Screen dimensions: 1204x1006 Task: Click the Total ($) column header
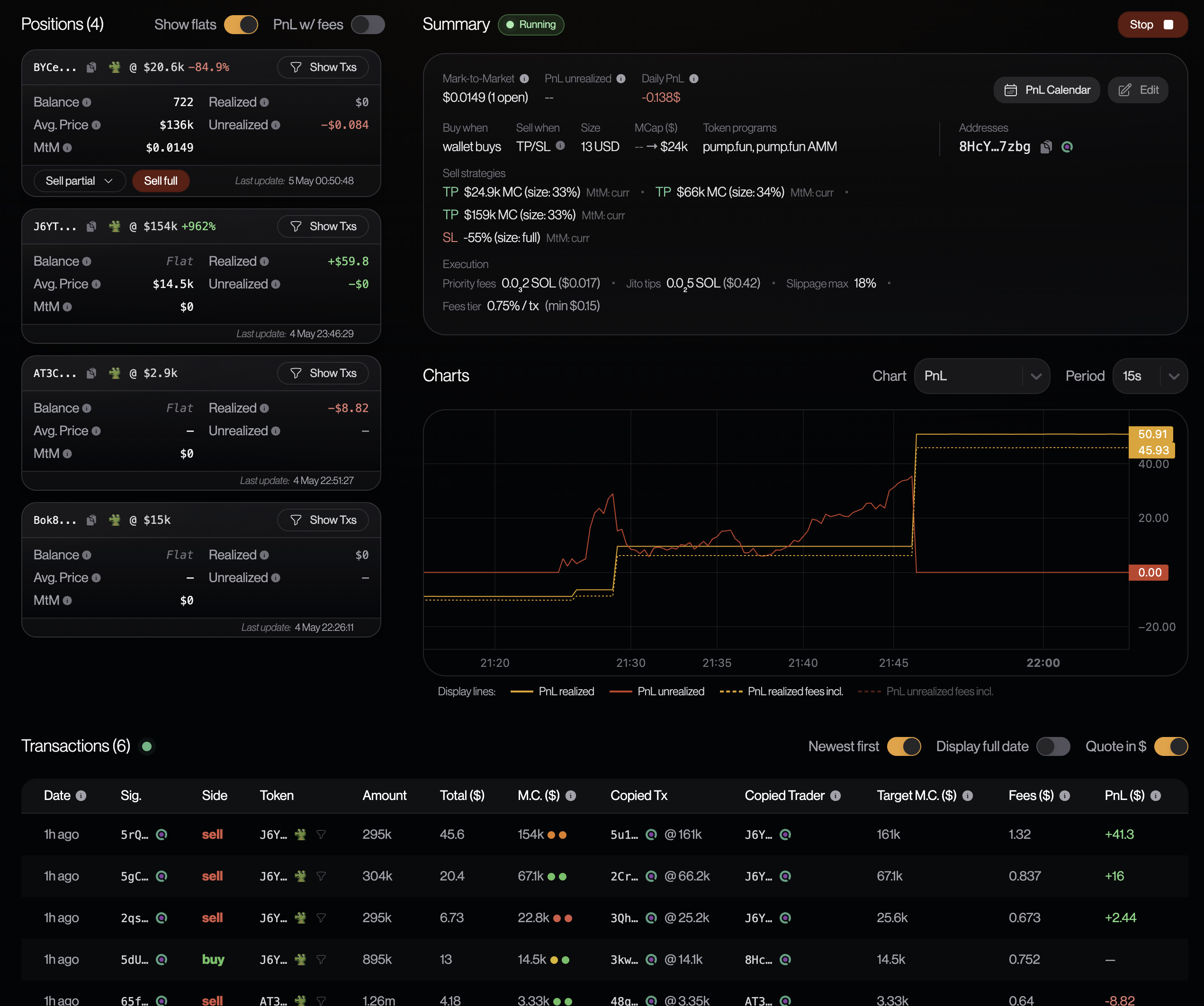(x=462, y=796)
